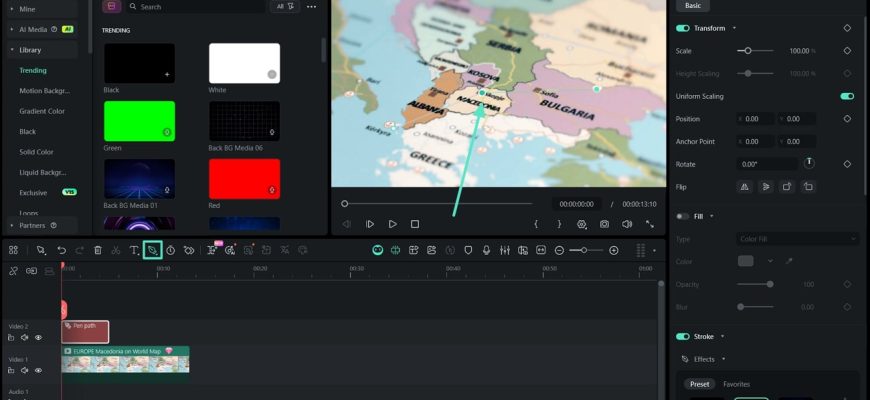
Task: Click the preview volume speaker icon
Action: click(x=627, y=224)
